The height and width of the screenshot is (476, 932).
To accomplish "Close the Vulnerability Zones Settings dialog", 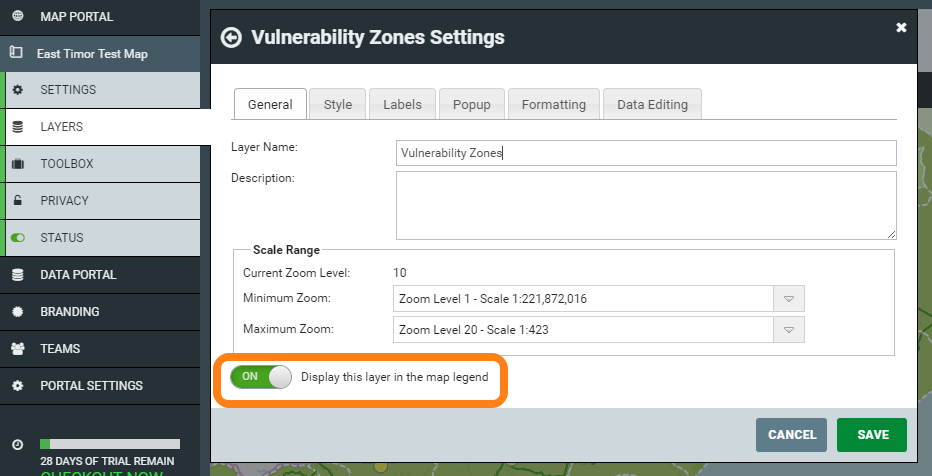I will [901, 27].
